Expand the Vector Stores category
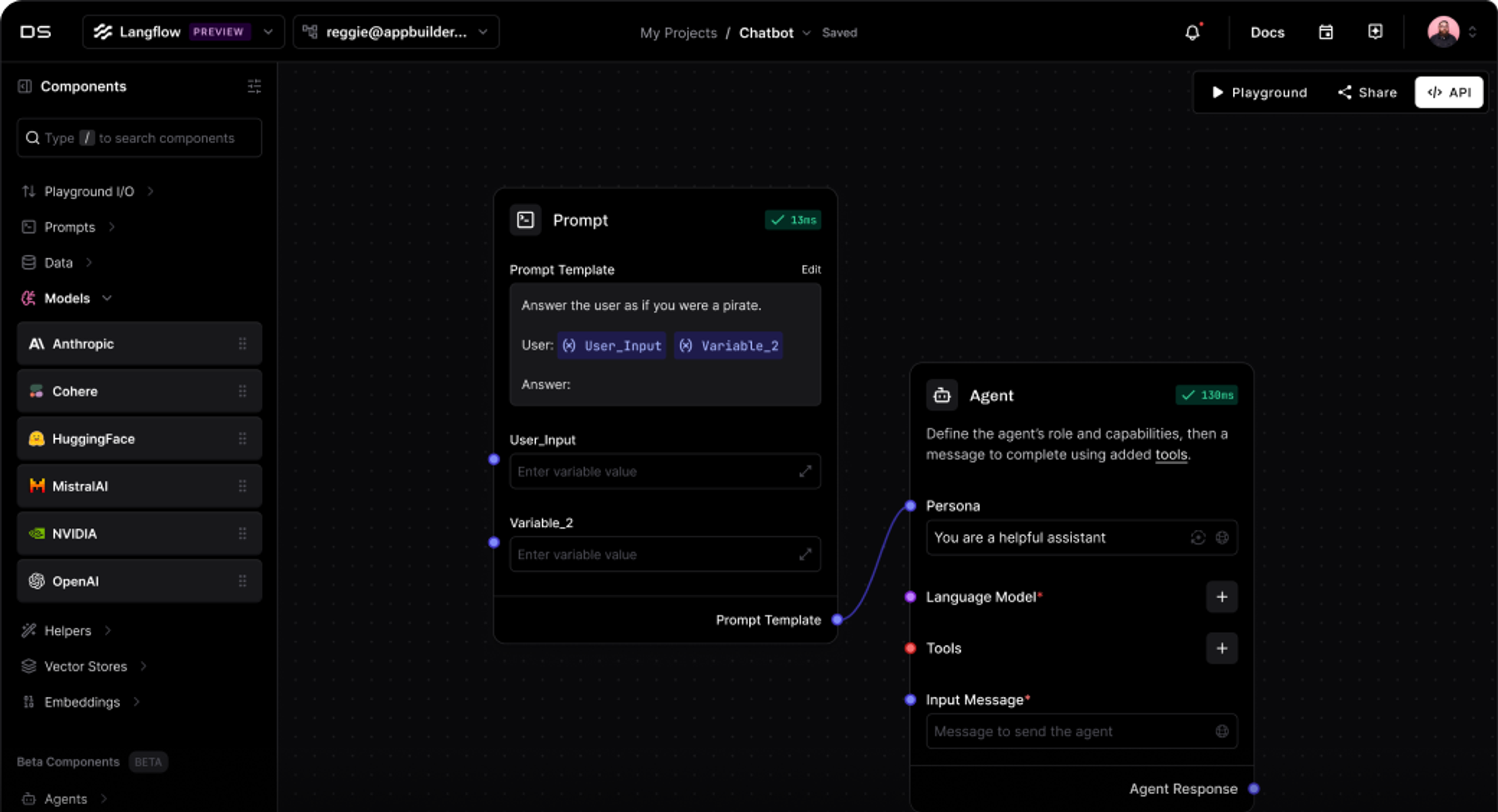 pyautogui.click(x=85, y=666)
